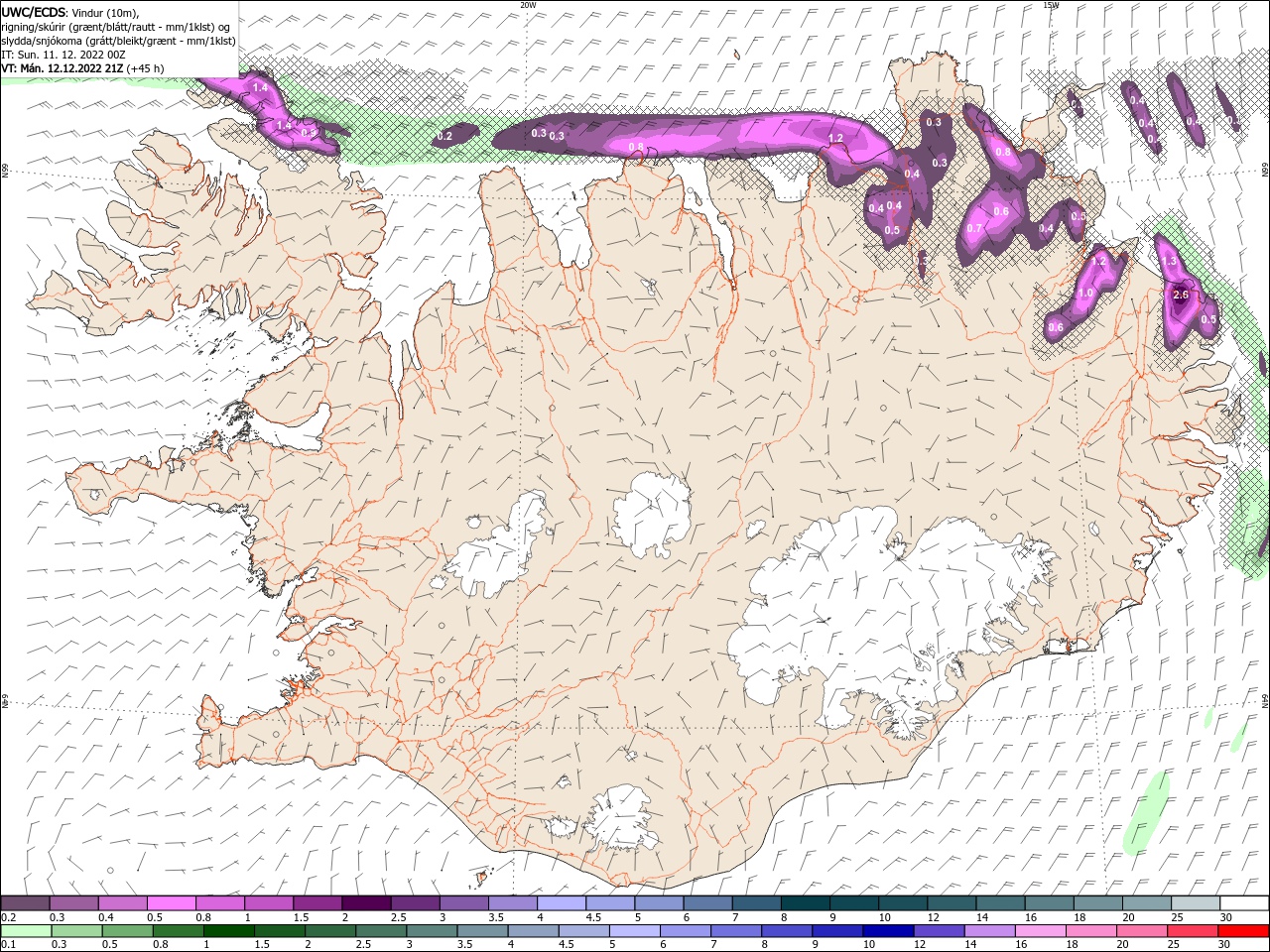The width and height of the screenshot is (1270, 952).
Task: Click the 1.0 snowfall value on the map
Action: tap(1085, 293)
